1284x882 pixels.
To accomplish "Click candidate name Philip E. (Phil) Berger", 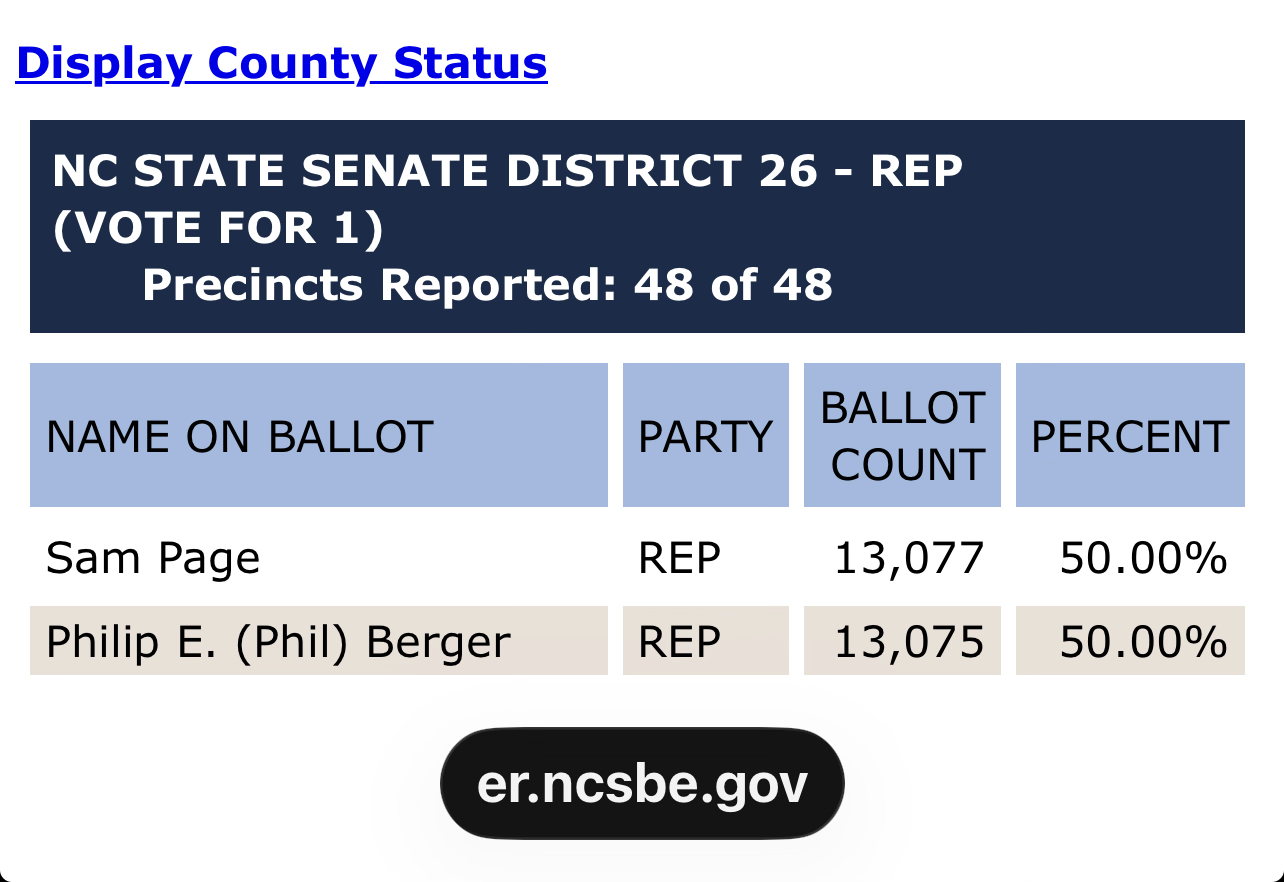I will coord(278,641).
